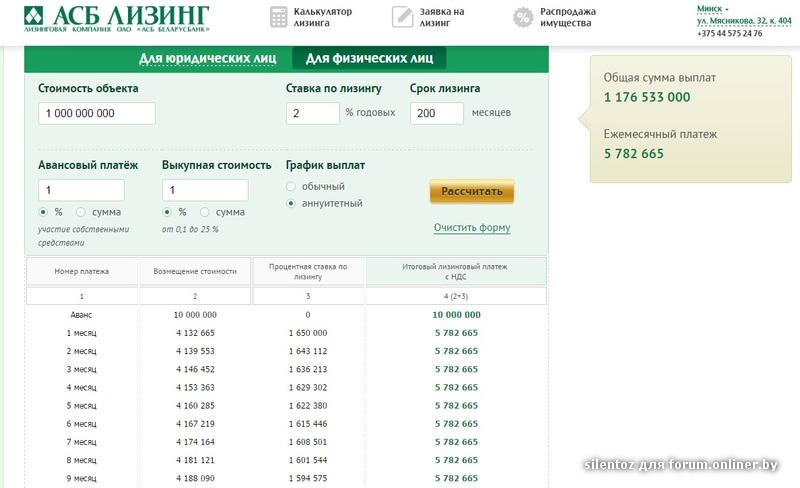Click Очистить форму link

[x=472, y=227]
